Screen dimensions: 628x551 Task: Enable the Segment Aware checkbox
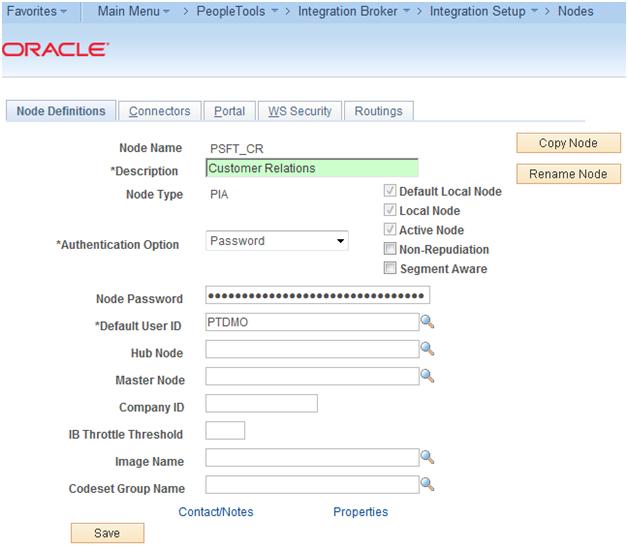390,267
